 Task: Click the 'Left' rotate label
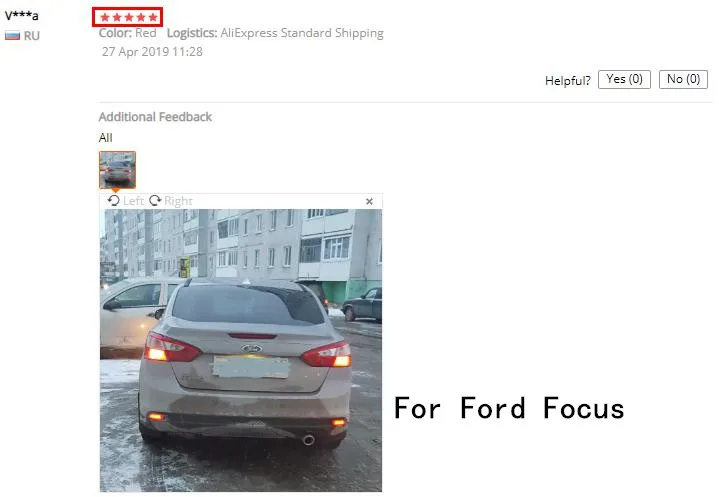(133, 201)
